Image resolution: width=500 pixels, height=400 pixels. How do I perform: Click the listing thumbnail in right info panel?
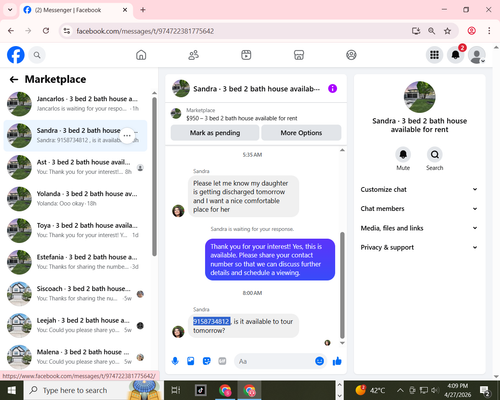(419, 97)
